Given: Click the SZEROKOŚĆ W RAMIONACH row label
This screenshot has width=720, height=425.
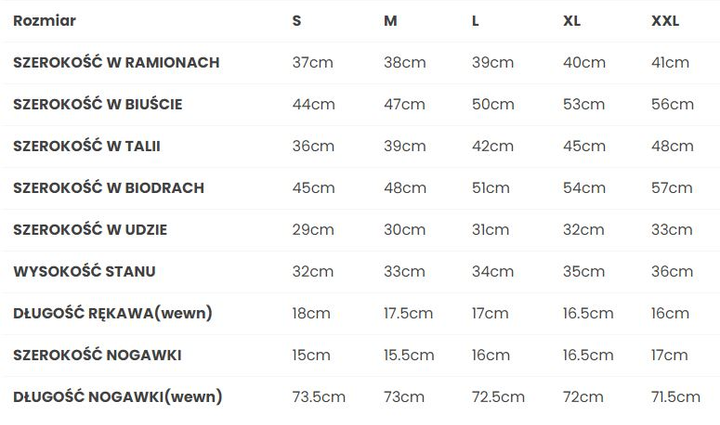Looking at the screenshot, I should click(116, 62).
